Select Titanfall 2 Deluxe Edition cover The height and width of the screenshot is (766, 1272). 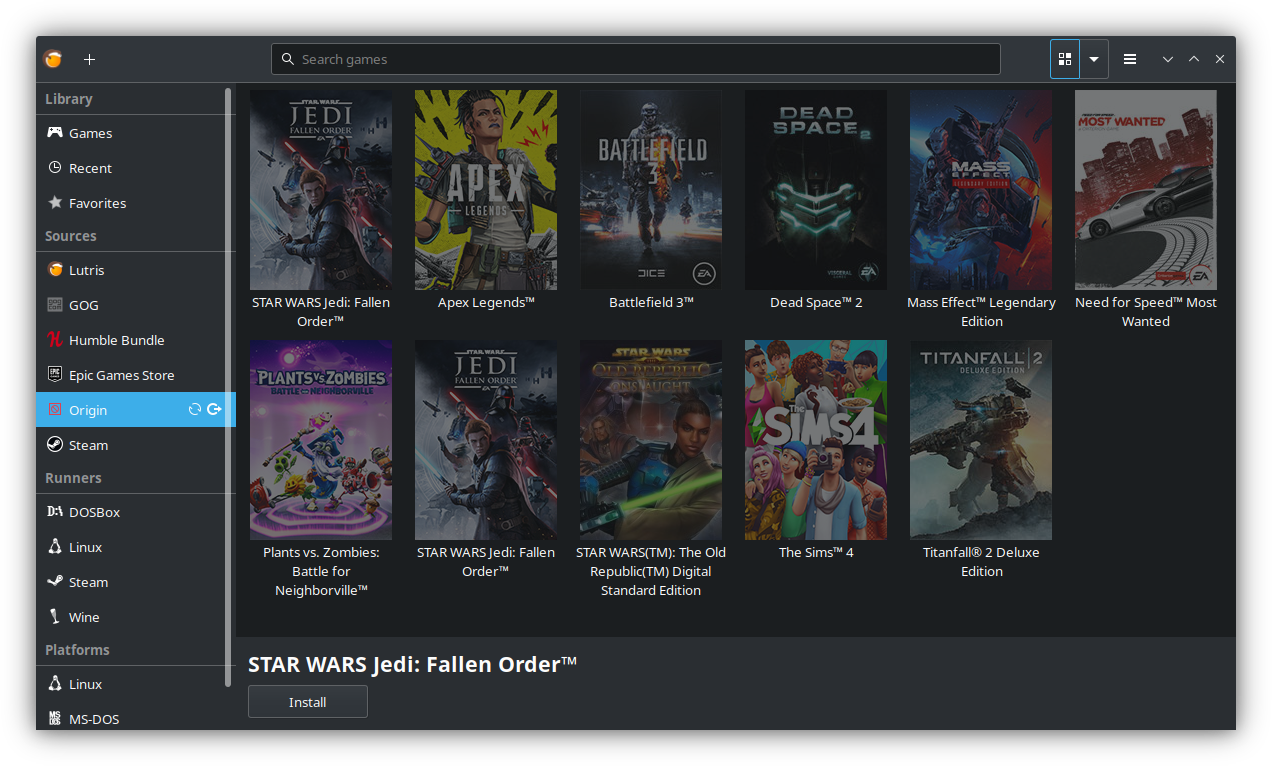point(981,440)
